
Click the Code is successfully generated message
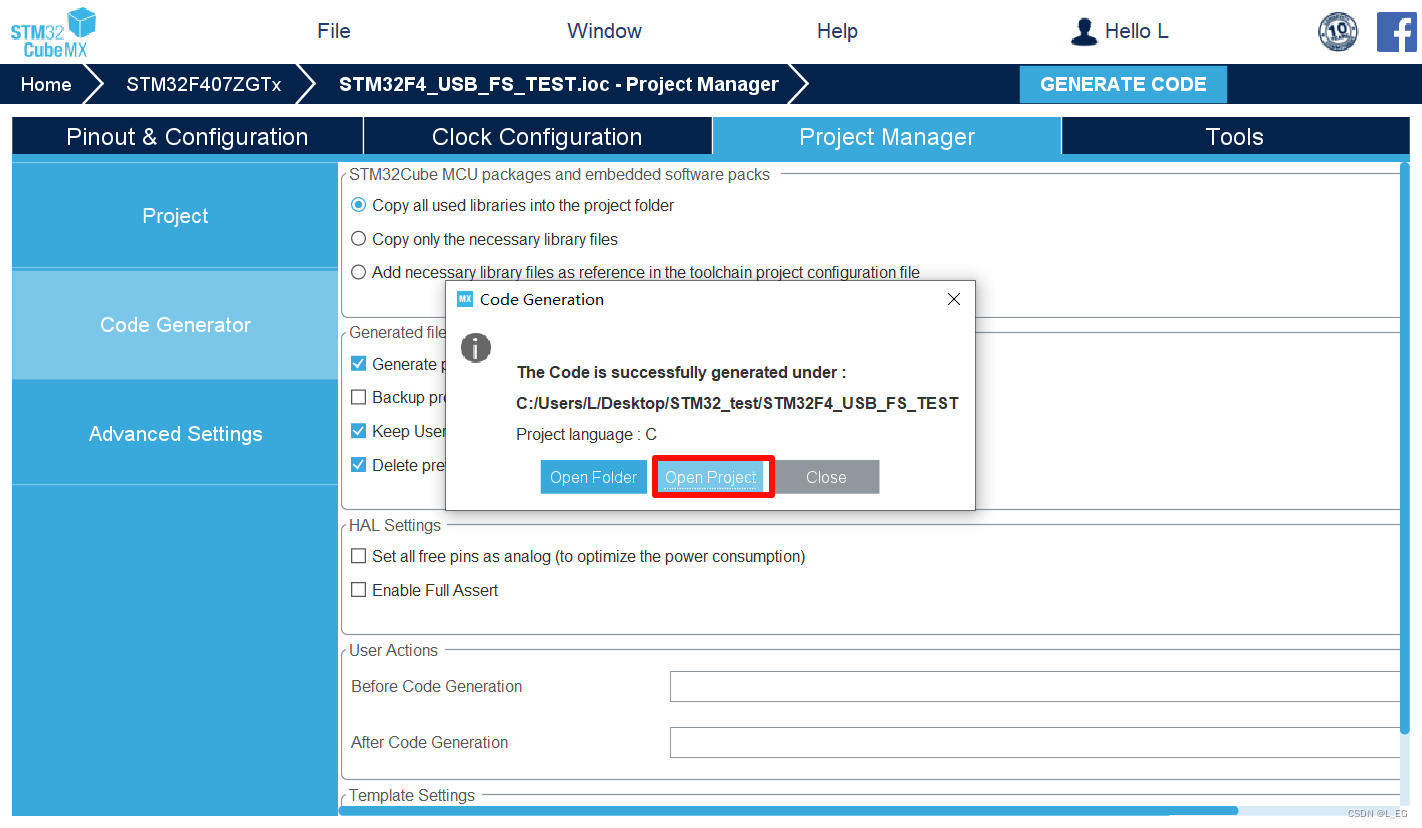681,372
